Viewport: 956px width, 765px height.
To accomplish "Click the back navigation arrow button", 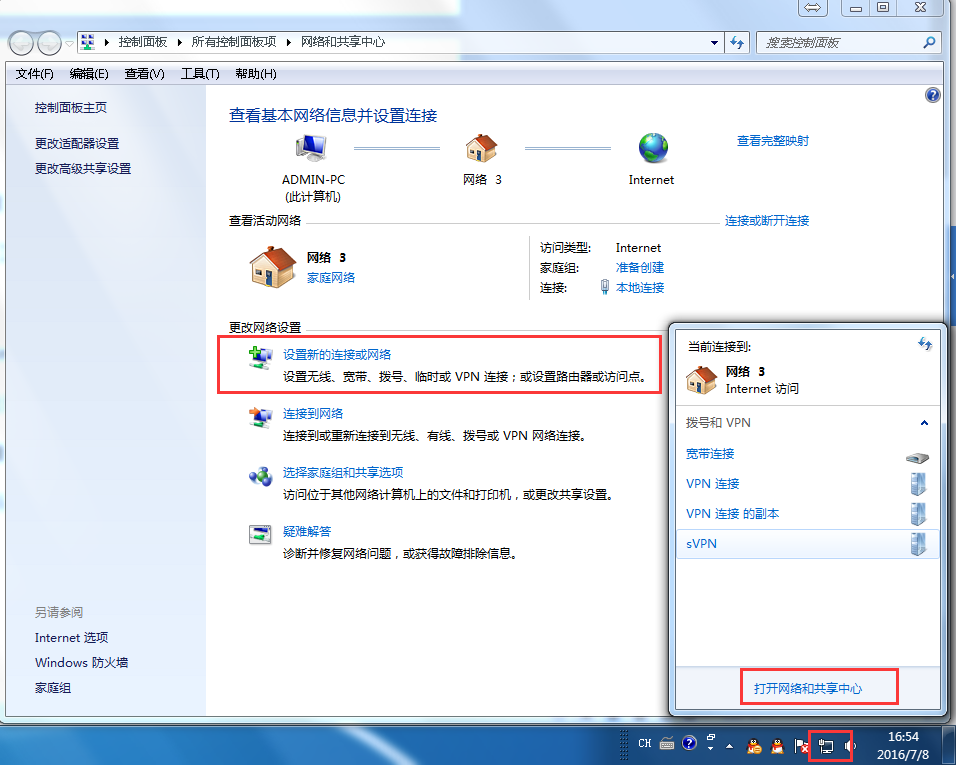I will (21, 43).
